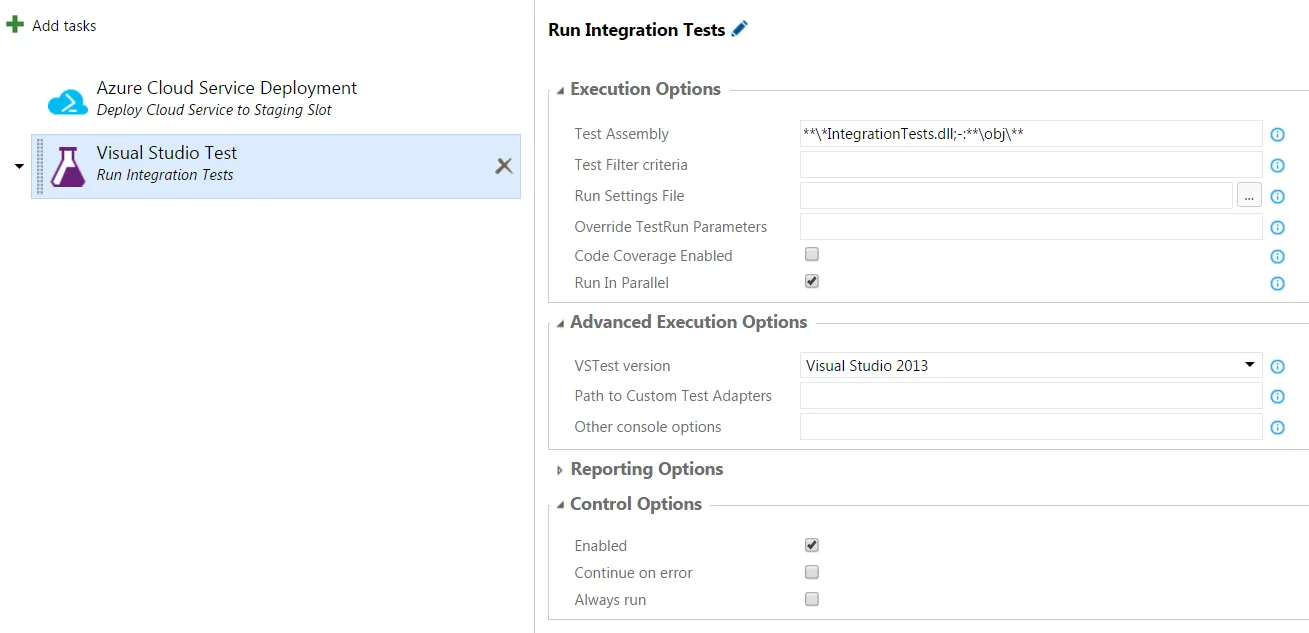Expand the Reporting Options section

(560, 470)
